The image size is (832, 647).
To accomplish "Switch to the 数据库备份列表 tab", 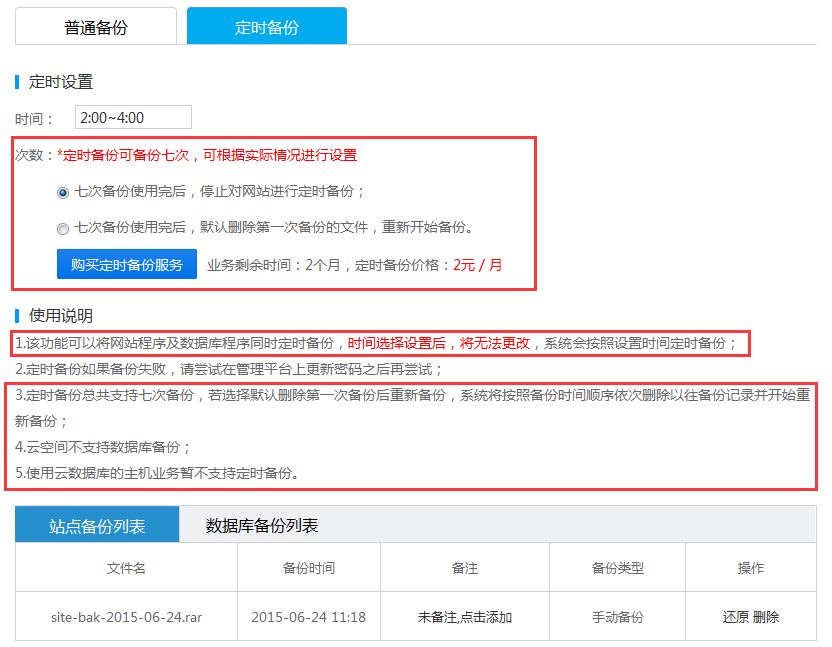I will pyautogui.click(x=262, y=525).
